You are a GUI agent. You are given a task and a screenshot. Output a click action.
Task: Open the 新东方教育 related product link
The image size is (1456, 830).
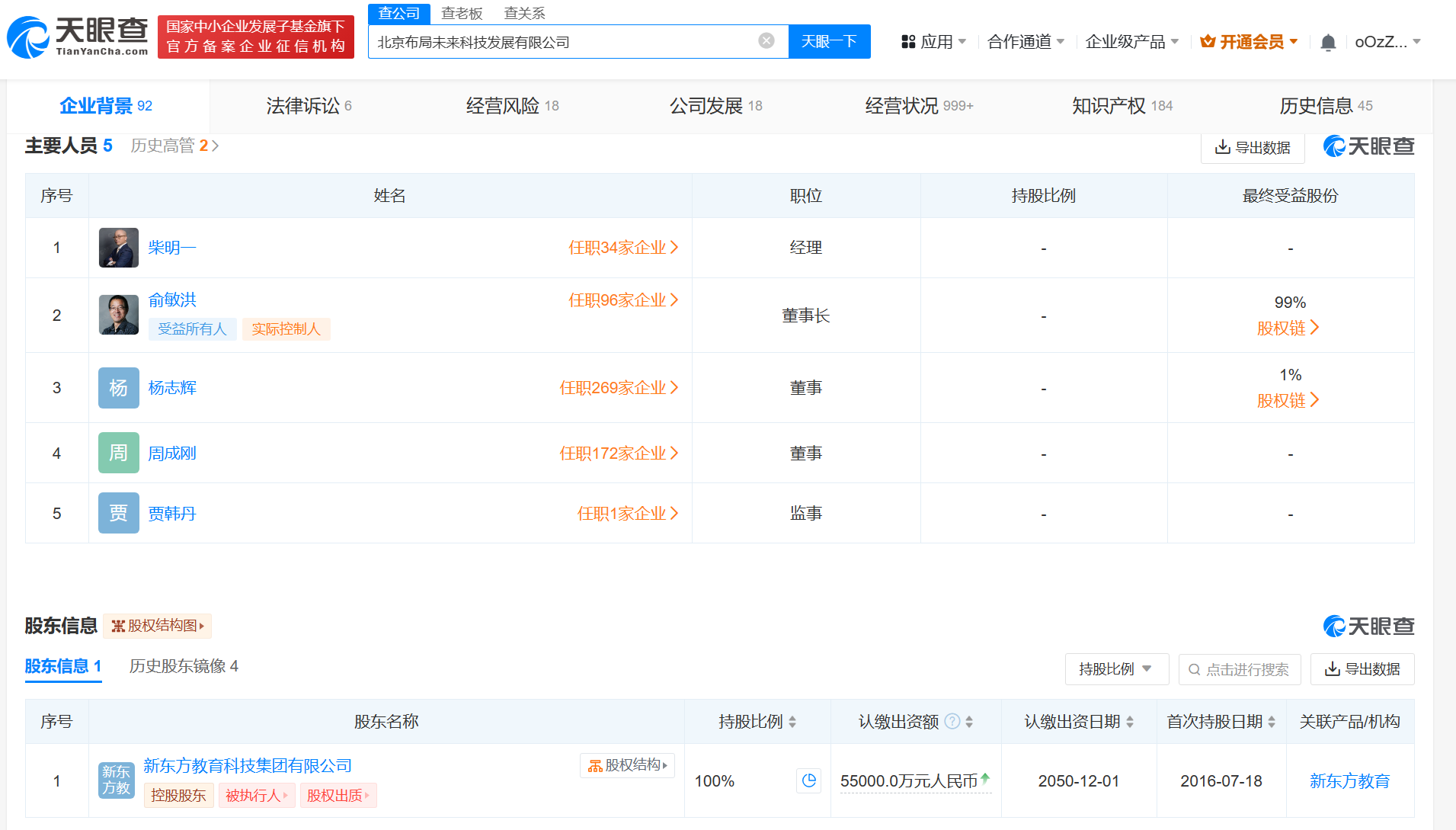click(1349, 781)
